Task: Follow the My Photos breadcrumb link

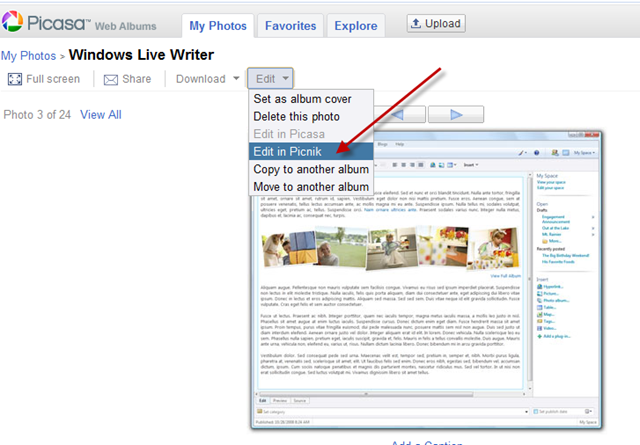Action: (28, 56)
